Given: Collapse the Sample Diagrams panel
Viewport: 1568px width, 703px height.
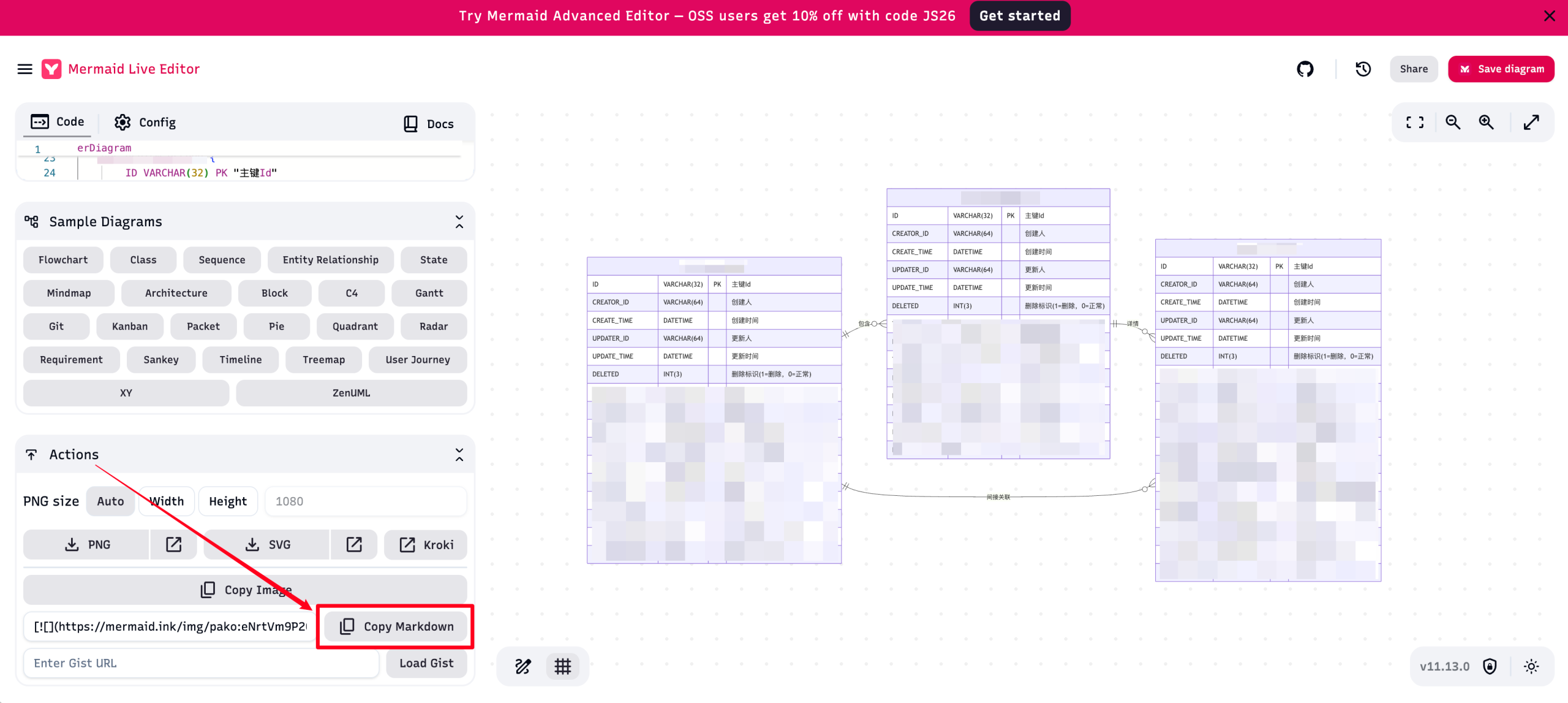Looking at the screenshot, I should click(459, 222).
